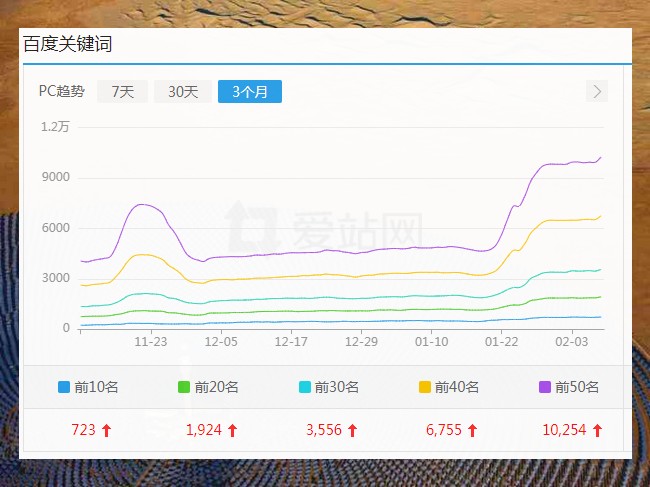Click the 前40名 legend label

click(x=457, y=387)
